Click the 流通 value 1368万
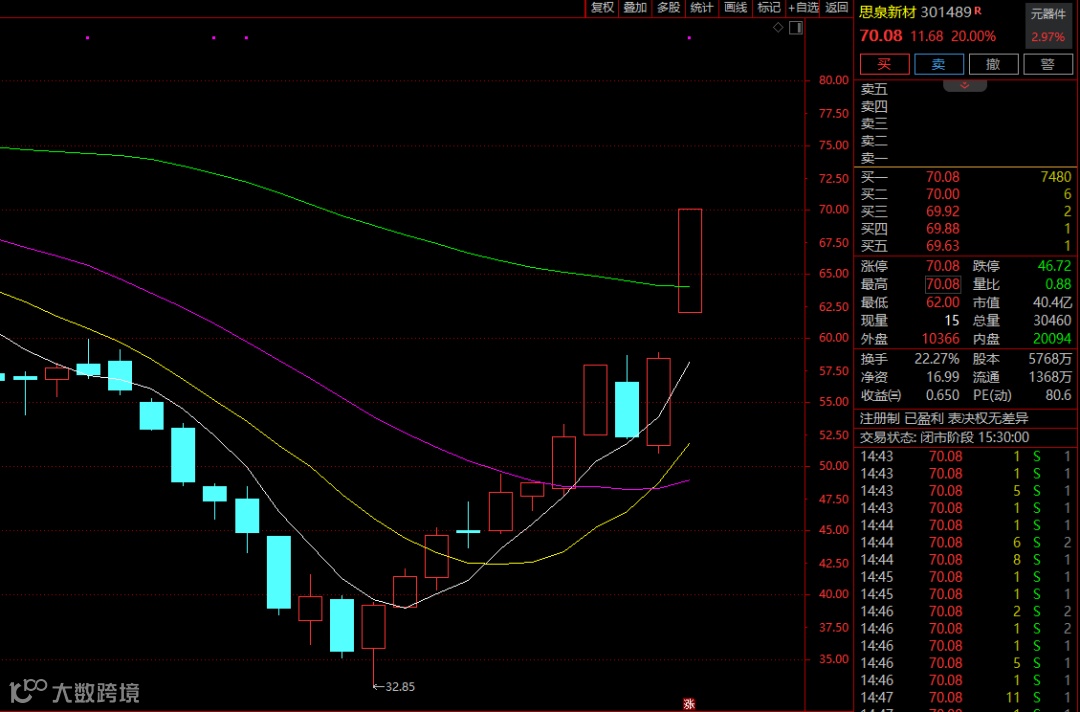This screenshot has width=1080, height=712. (1050, 377)
